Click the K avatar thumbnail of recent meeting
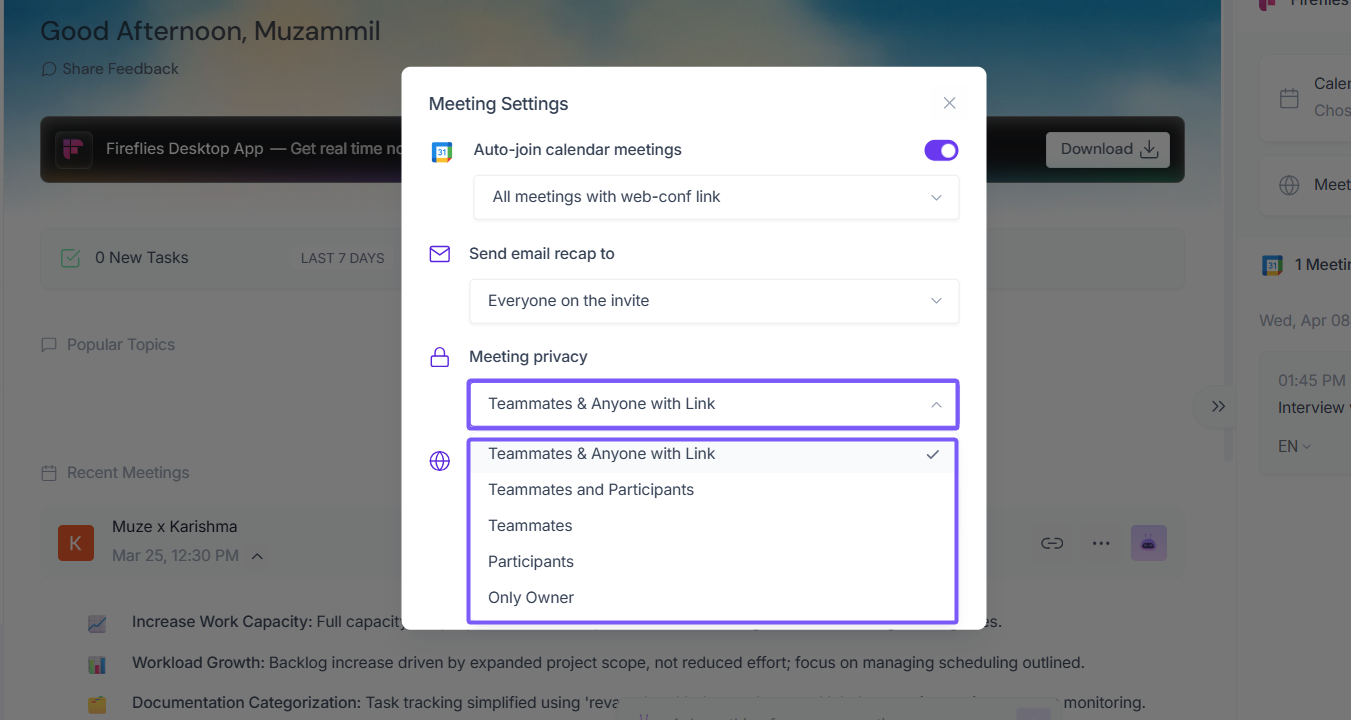Viewport: 1351px width, 720px height. [76, 542]
